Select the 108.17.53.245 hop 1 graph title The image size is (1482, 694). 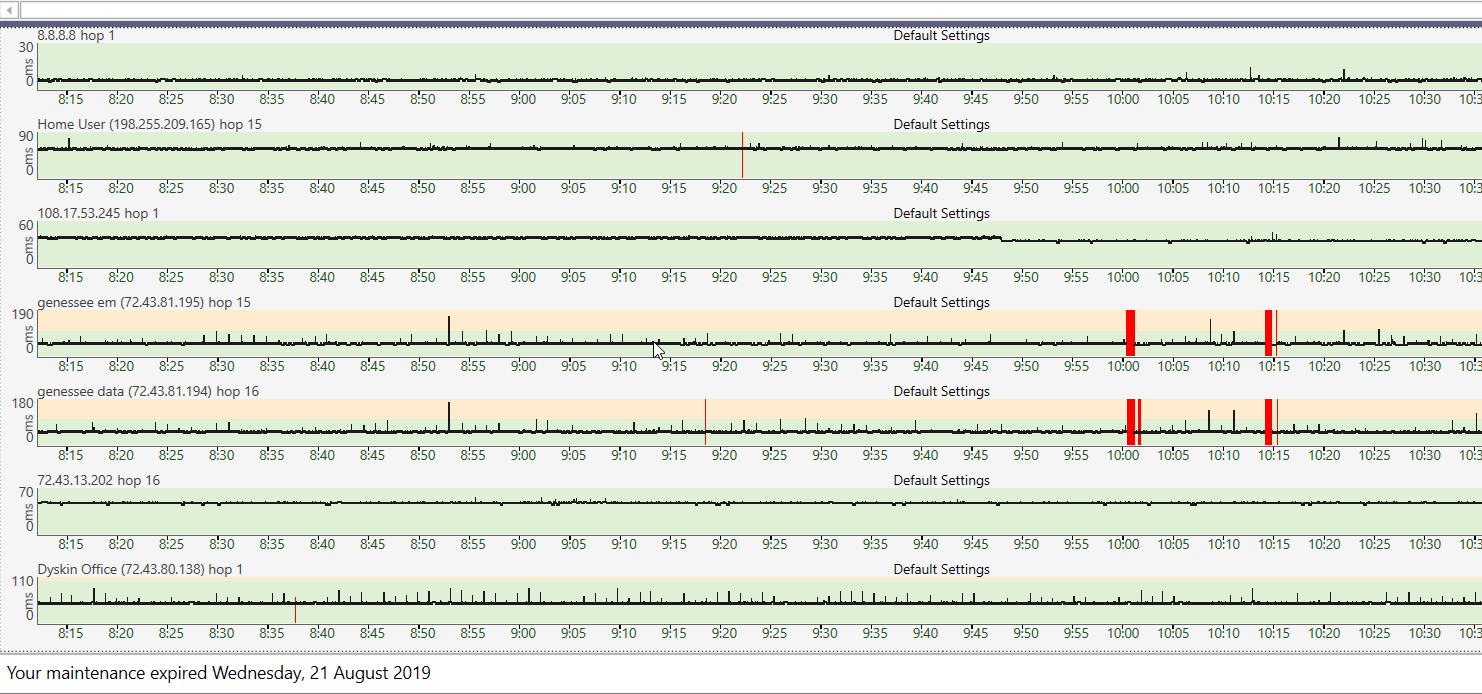tap(98, 213)
